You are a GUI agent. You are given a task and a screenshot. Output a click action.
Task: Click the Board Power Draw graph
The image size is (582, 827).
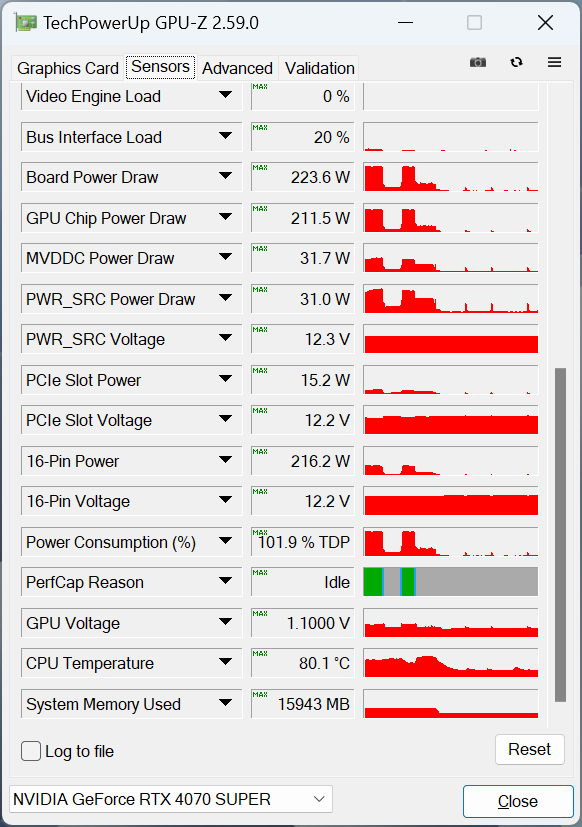[x=451, y=177]
